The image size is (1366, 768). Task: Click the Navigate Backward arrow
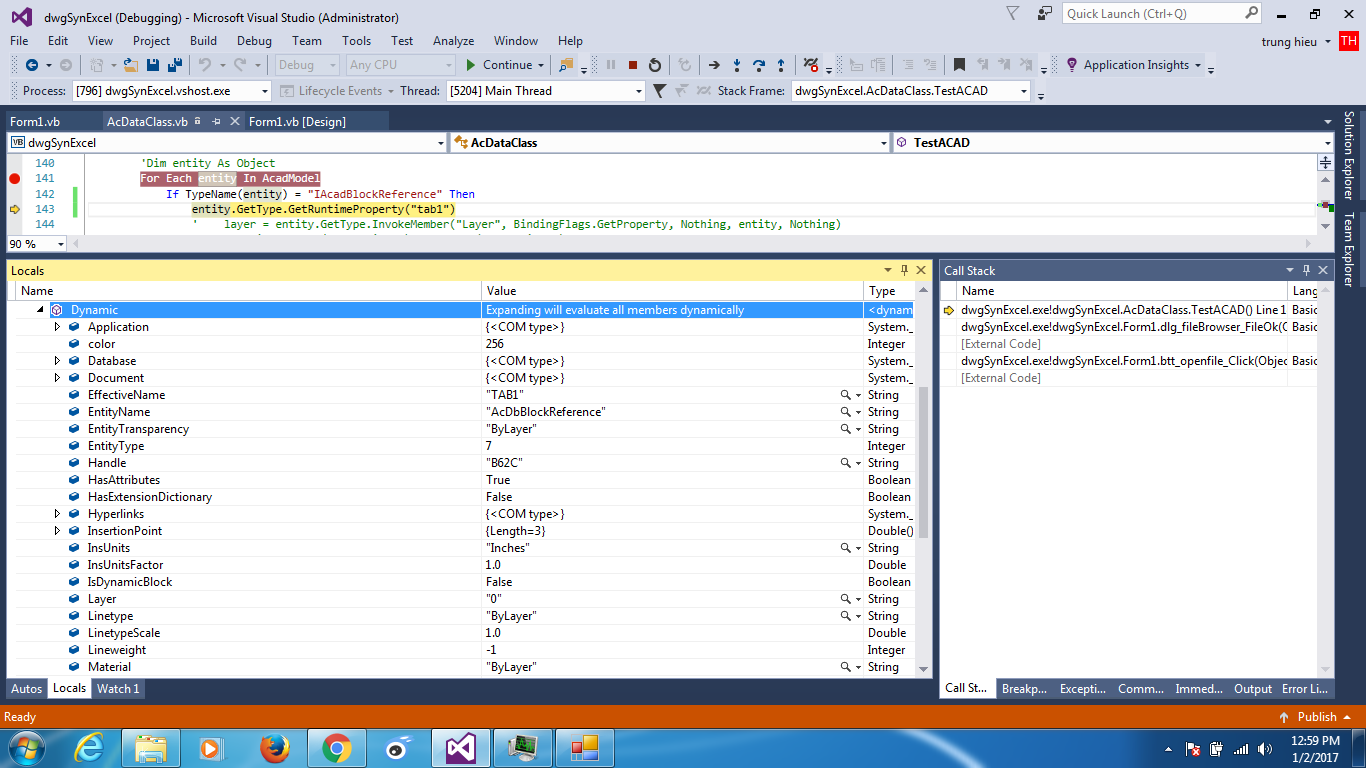(x=31, y=65)
